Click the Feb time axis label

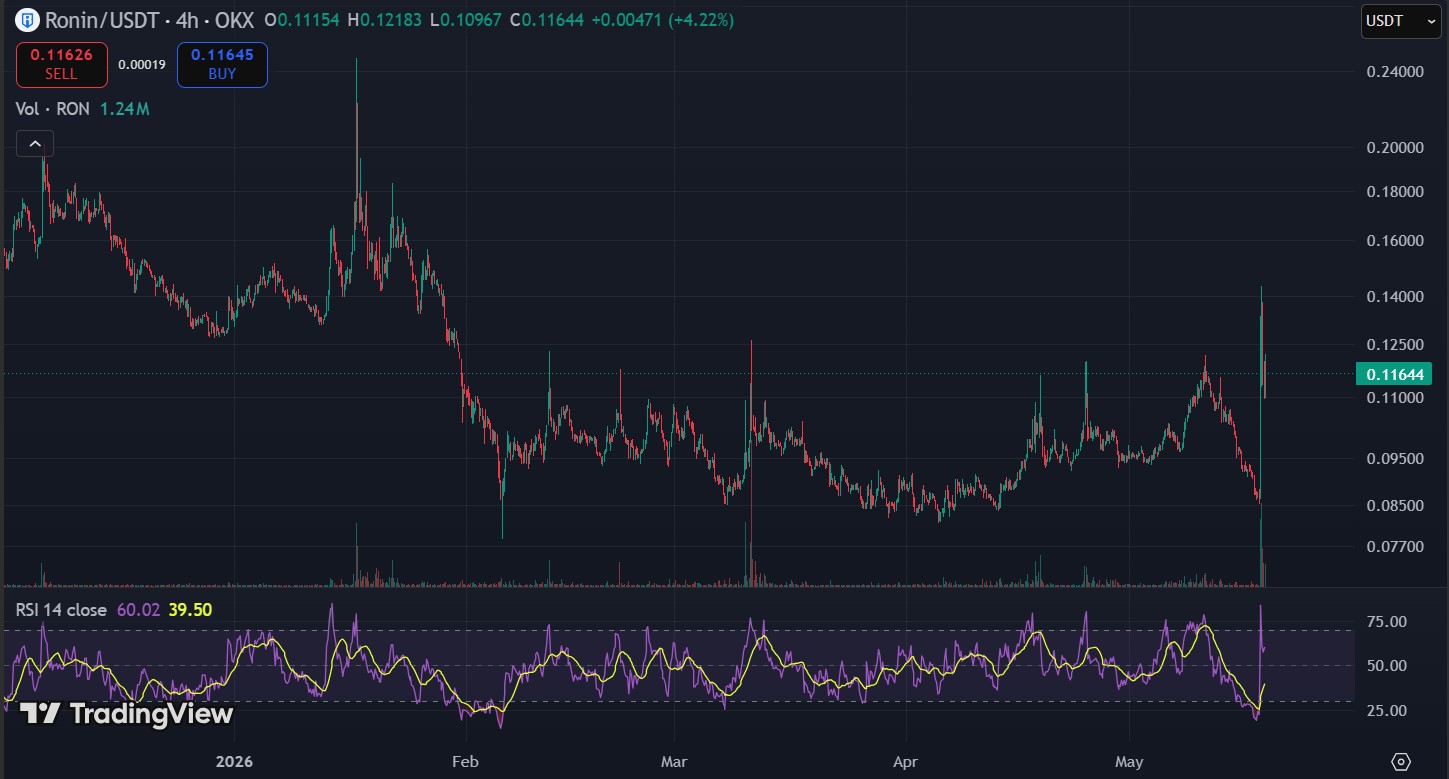tap(466, 761)
